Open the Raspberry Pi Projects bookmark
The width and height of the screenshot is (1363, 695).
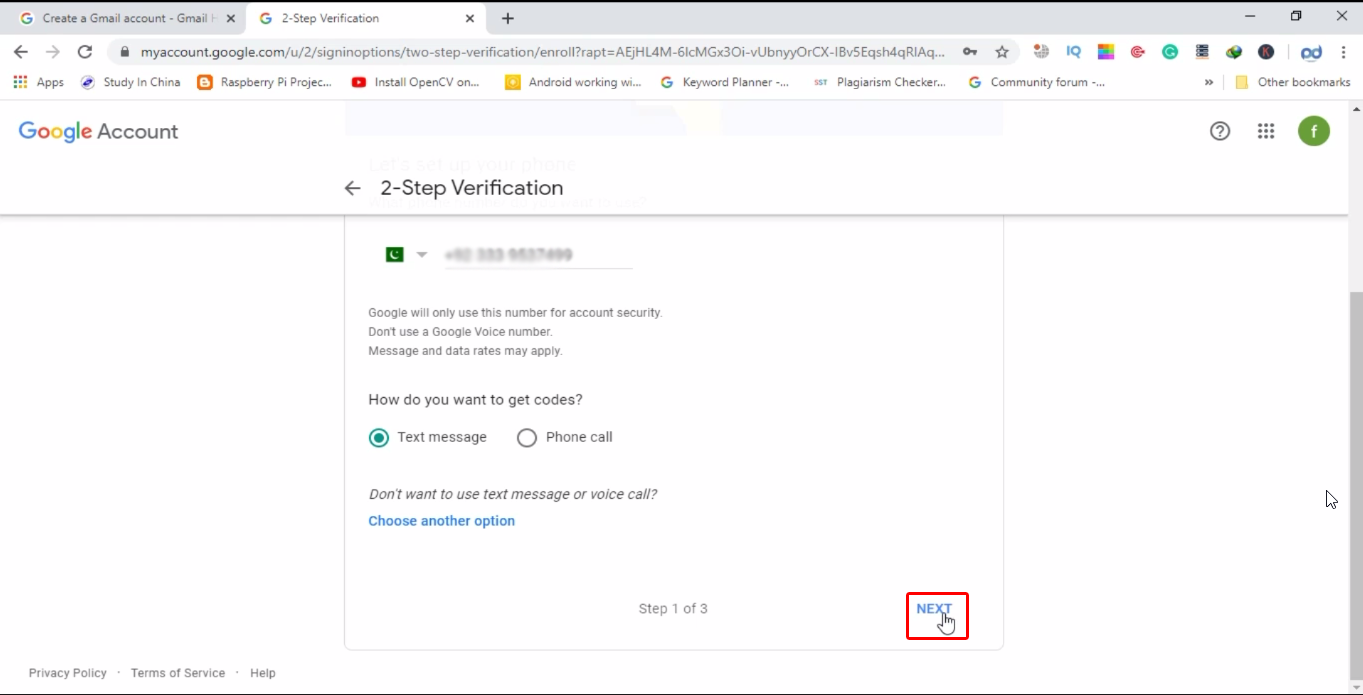tap(265, 82)
